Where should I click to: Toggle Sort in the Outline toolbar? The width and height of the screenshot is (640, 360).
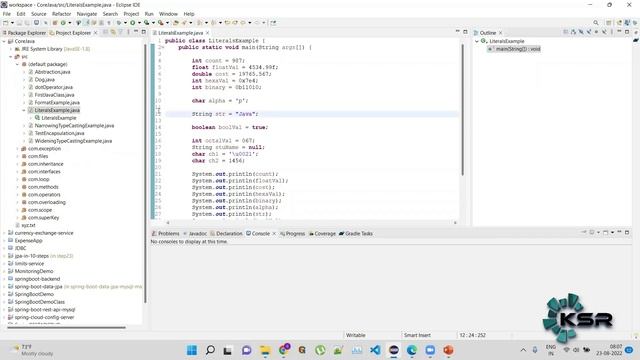coord(573,32)
